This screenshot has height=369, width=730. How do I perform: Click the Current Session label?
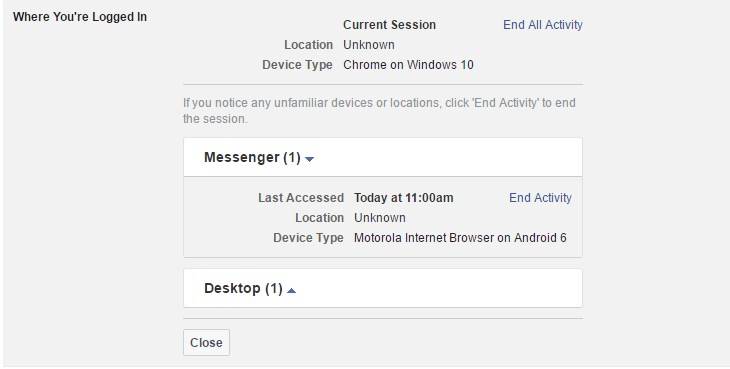389,25
